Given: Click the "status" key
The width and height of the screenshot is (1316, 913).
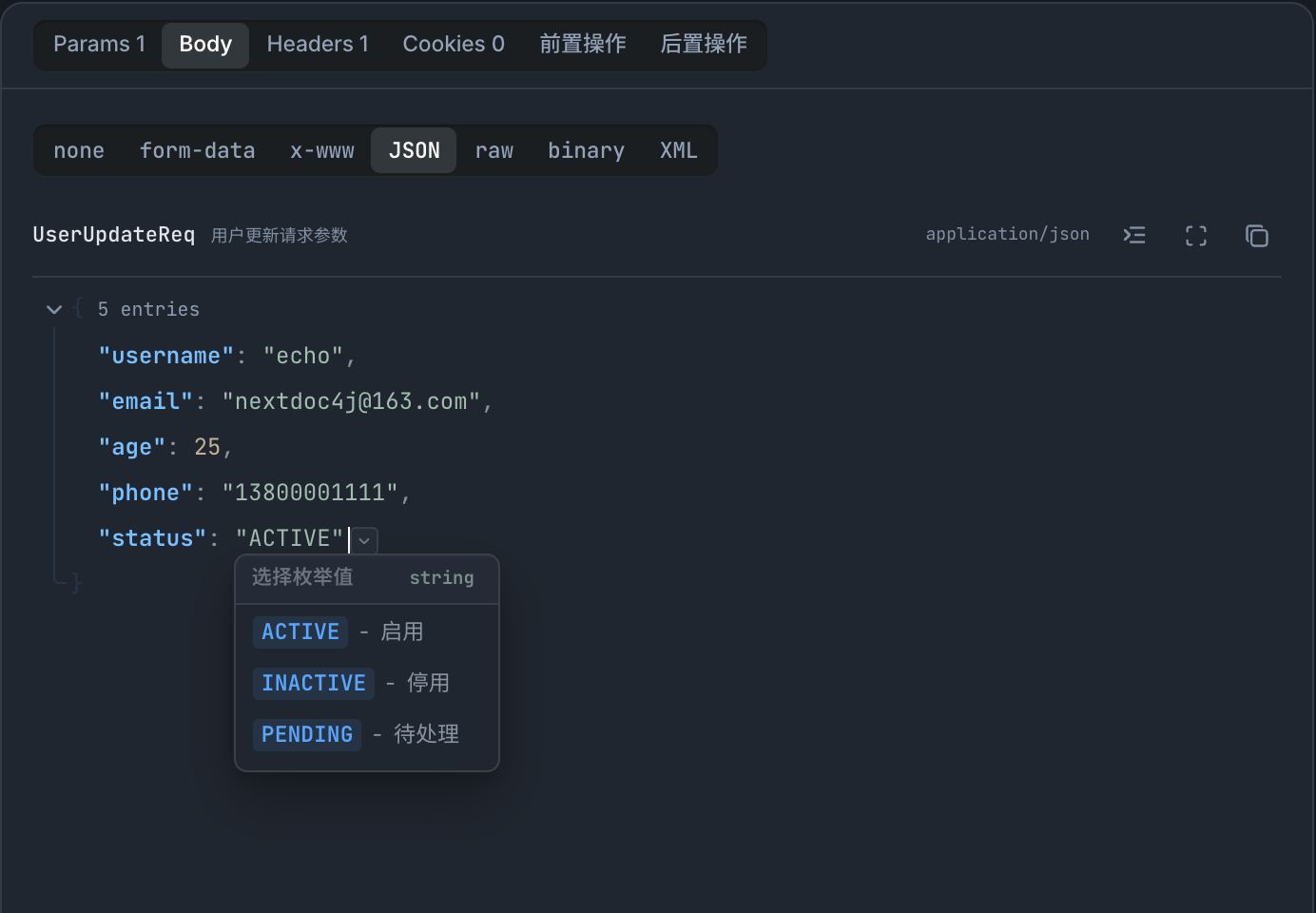Looking at the screenshot, I should 152,538.
